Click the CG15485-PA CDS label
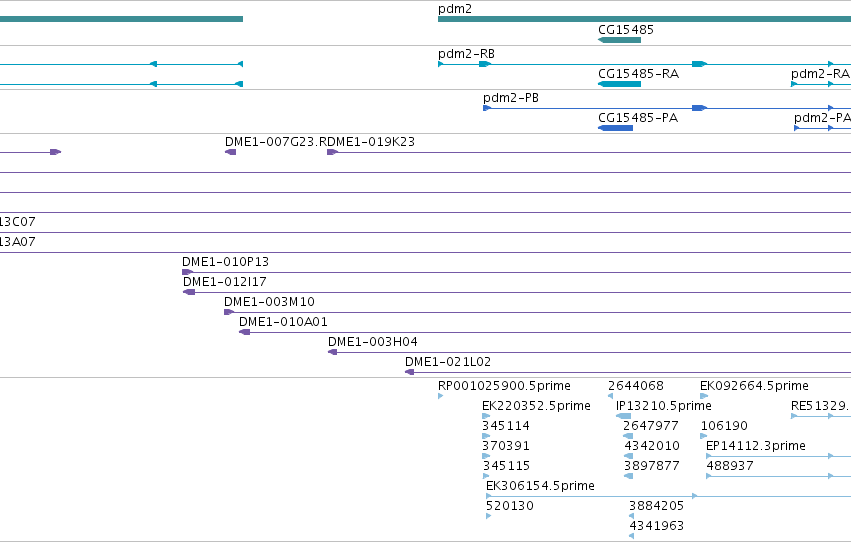Image resolution: width=851 pixels, height=542 pixels. click(x=638, y=118)
